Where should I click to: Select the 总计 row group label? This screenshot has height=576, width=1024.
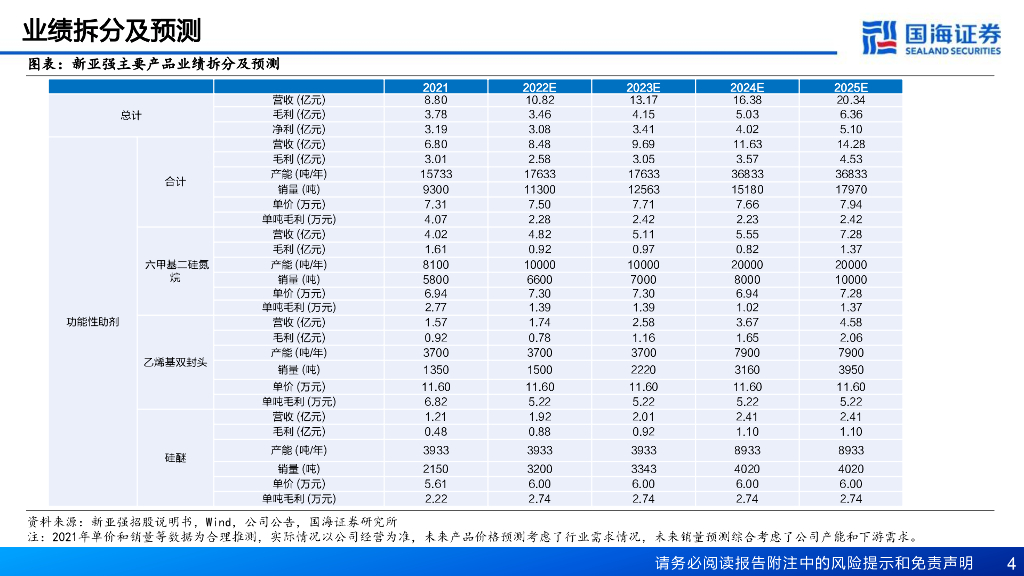(x=131, y=116)
